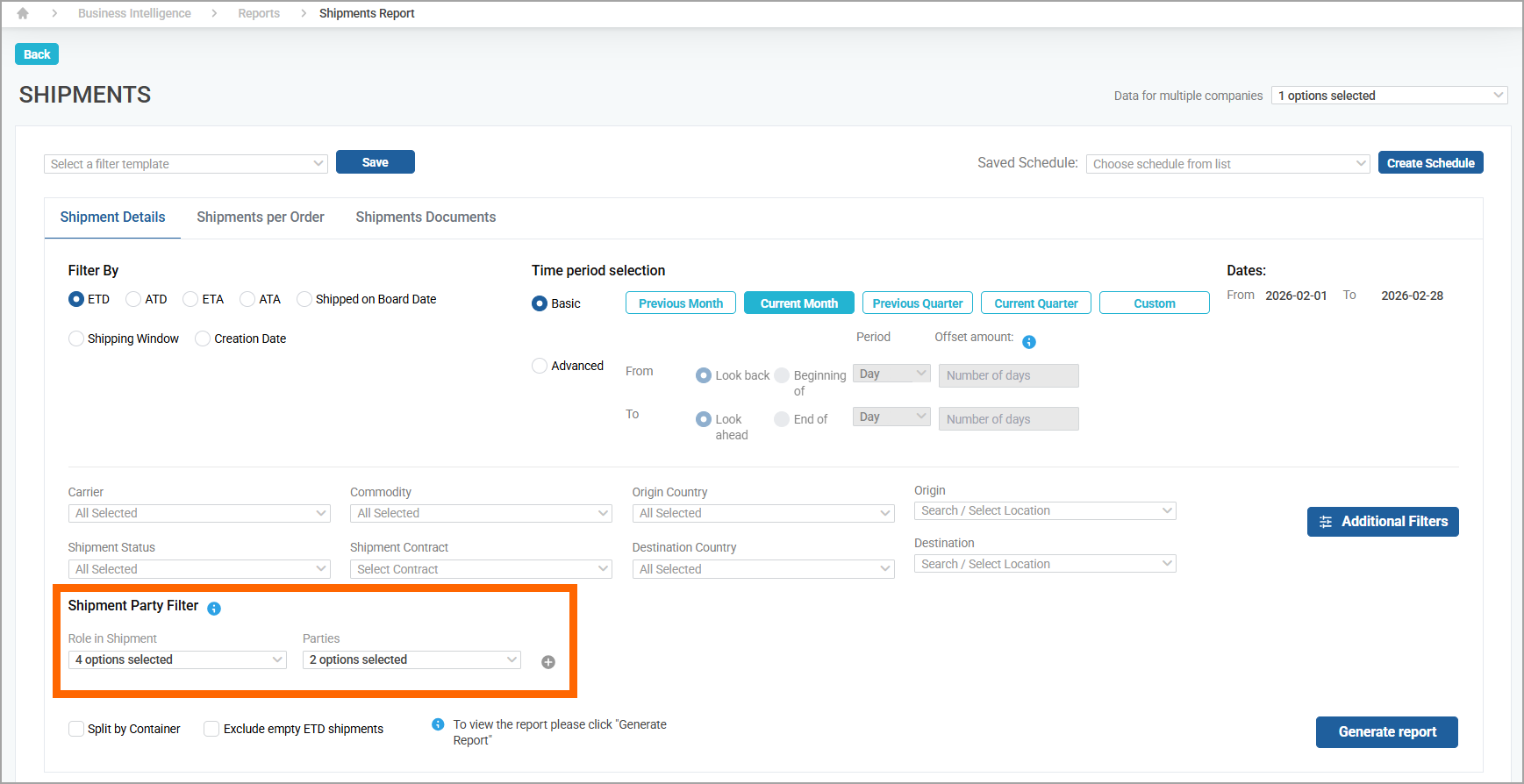Image resolution: width=1524 pixels, height=784 pixels.
Task: Choose Creation Date filter option
Action: 203,339
